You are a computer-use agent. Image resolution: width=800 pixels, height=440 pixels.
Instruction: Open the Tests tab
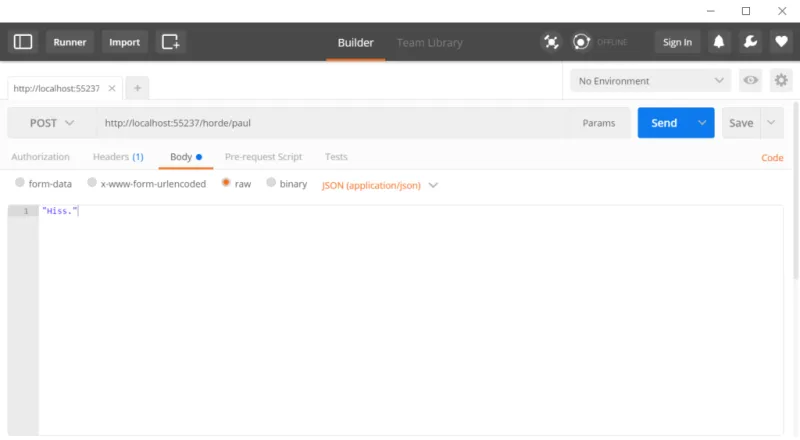(336, 157)
